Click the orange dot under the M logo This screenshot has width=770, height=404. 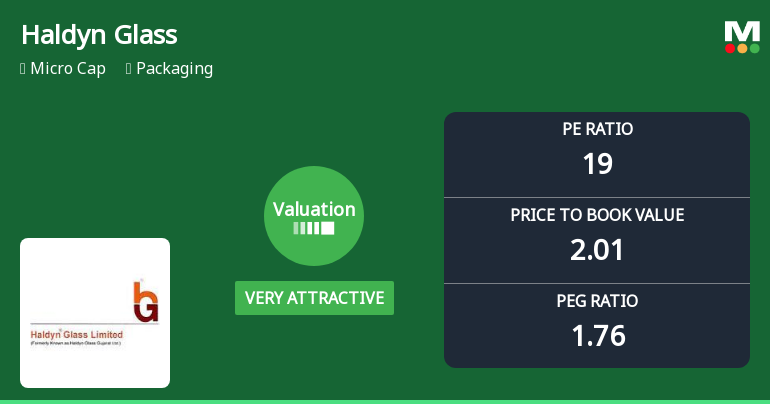click(x=742, y=48)
